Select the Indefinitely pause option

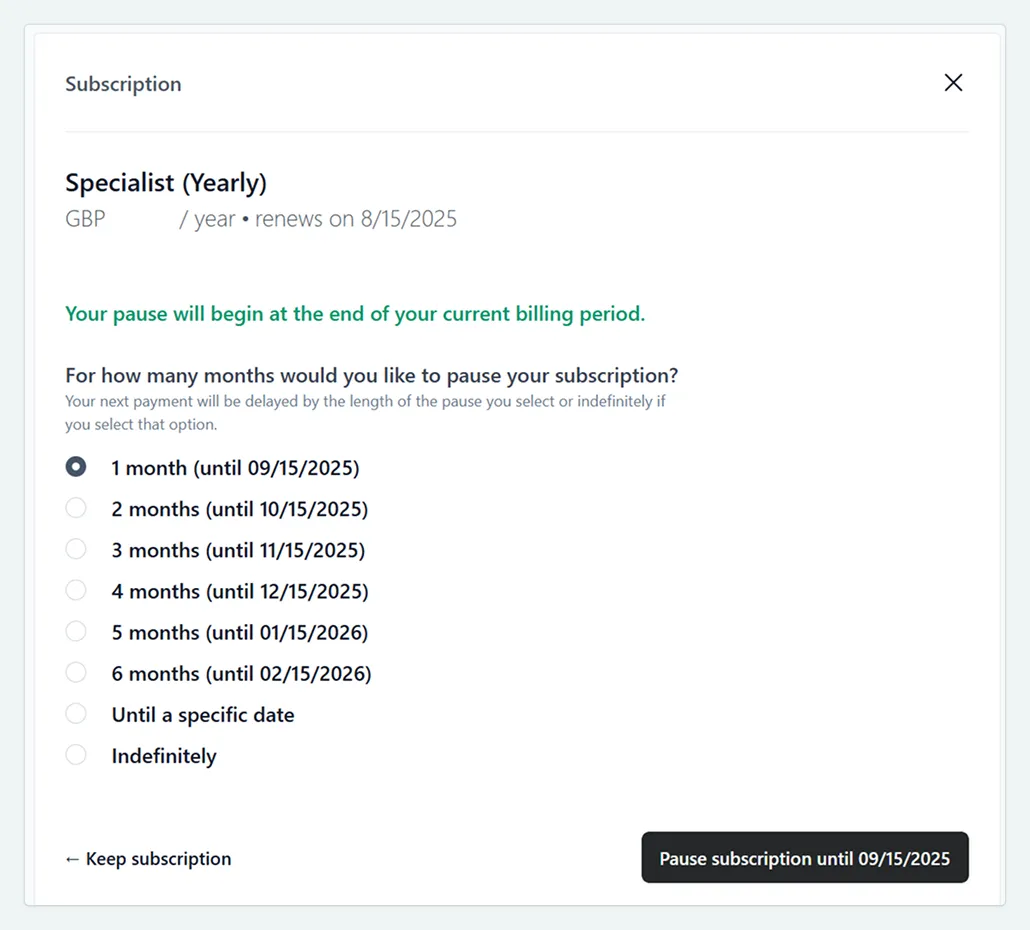pyautogui.click(x=76, y=754)
